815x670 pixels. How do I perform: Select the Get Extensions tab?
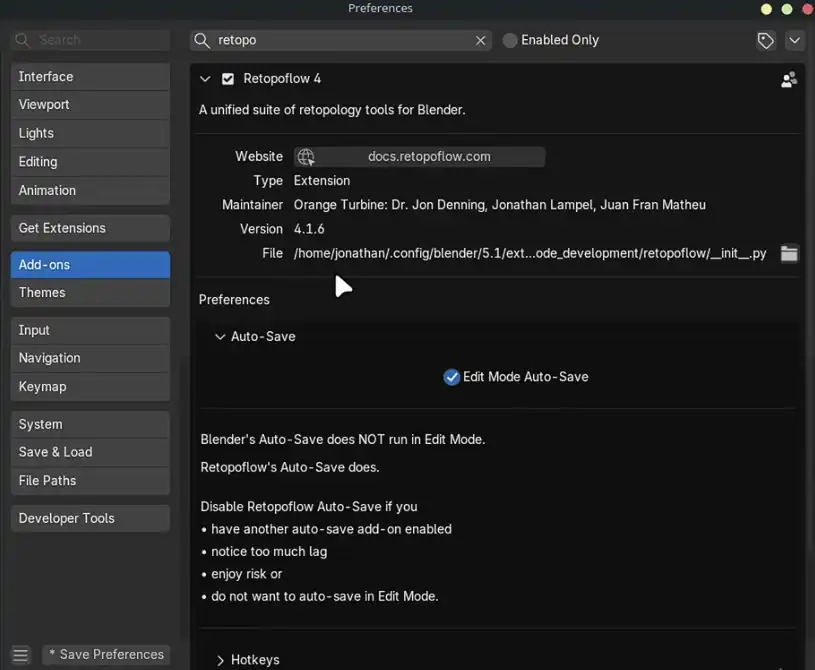[90, 228]
